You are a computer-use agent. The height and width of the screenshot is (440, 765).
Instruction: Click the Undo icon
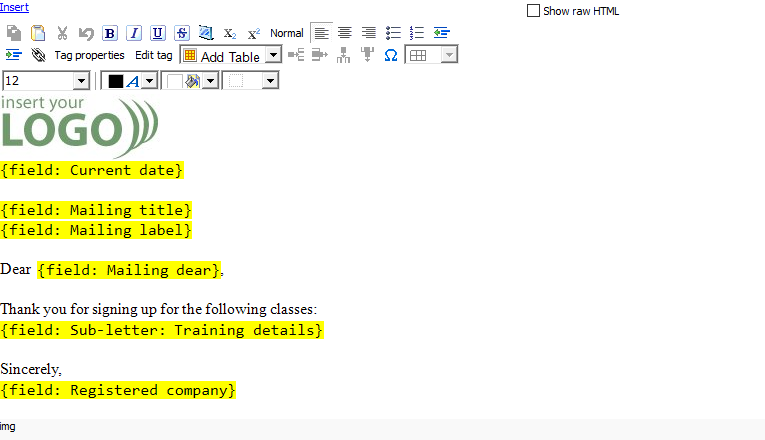coord(86,33)
